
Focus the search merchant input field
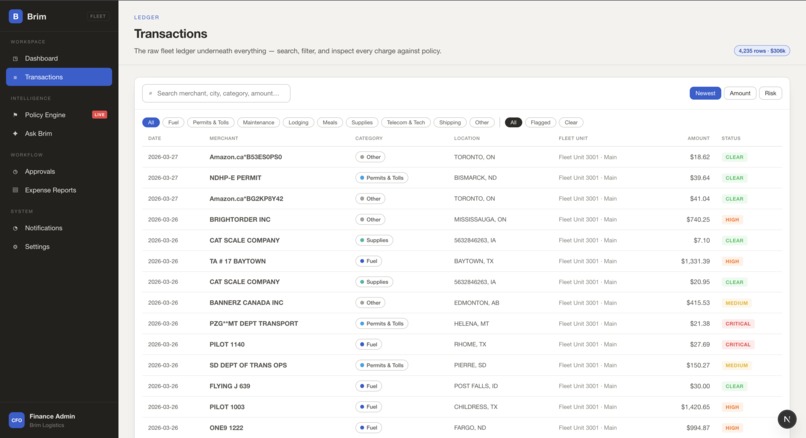tap(216, 94)
